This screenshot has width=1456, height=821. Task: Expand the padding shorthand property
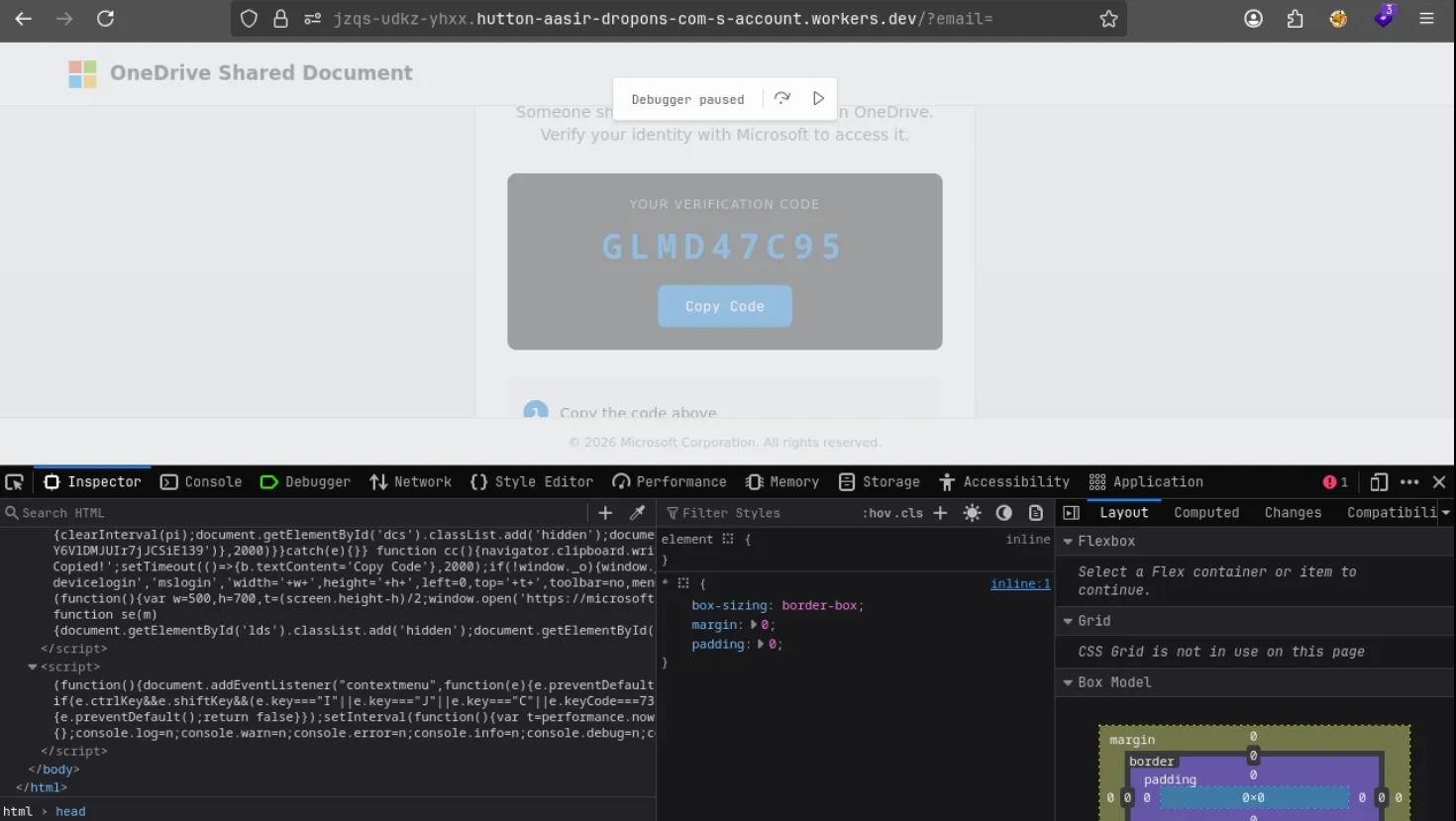tap(762, 645)
